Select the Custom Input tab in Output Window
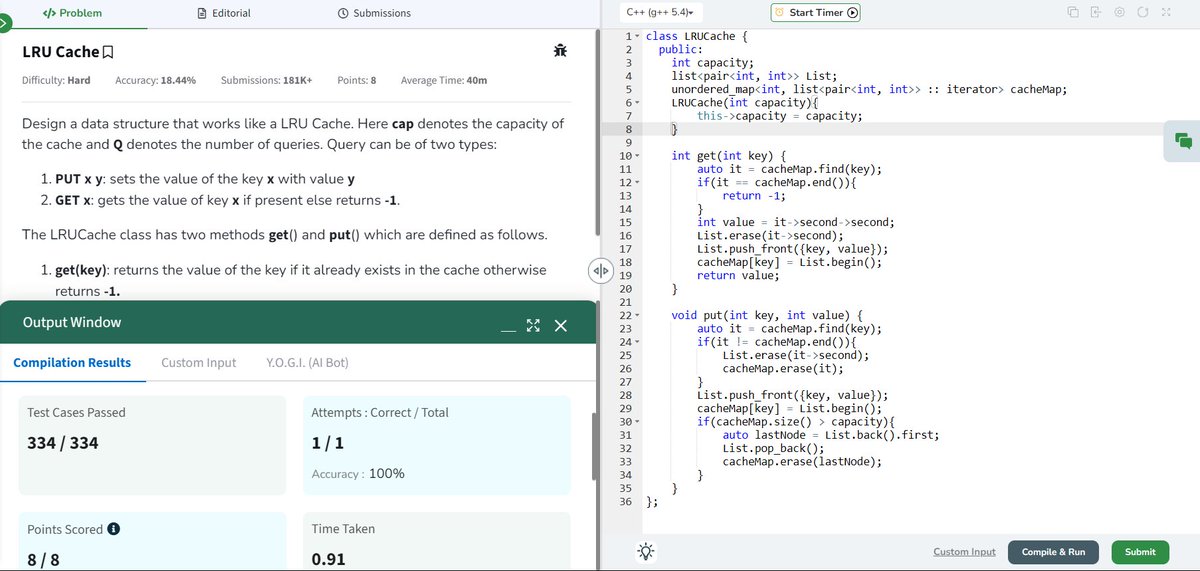Viewport: 1200px width, 571px height. 199,362
